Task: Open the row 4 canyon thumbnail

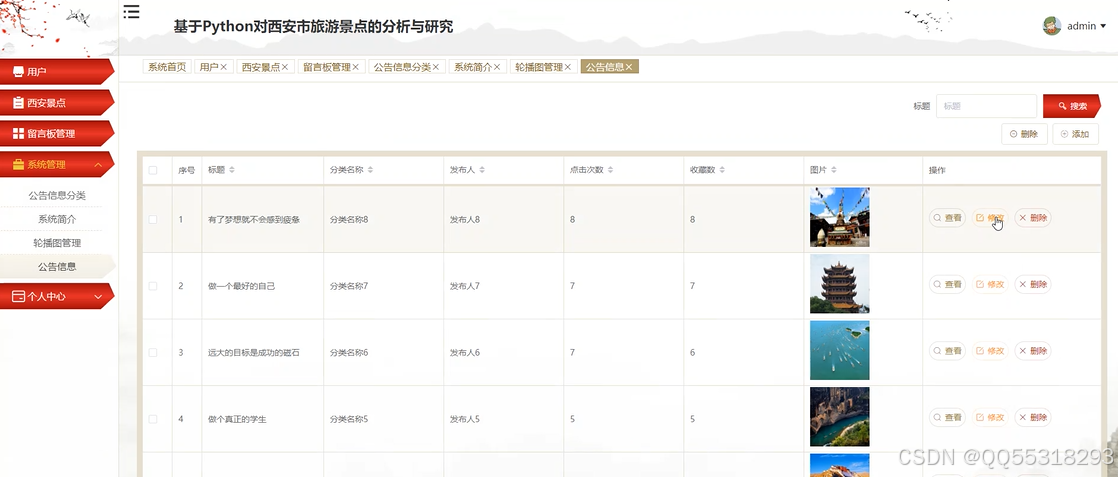Action: point(840,417)
